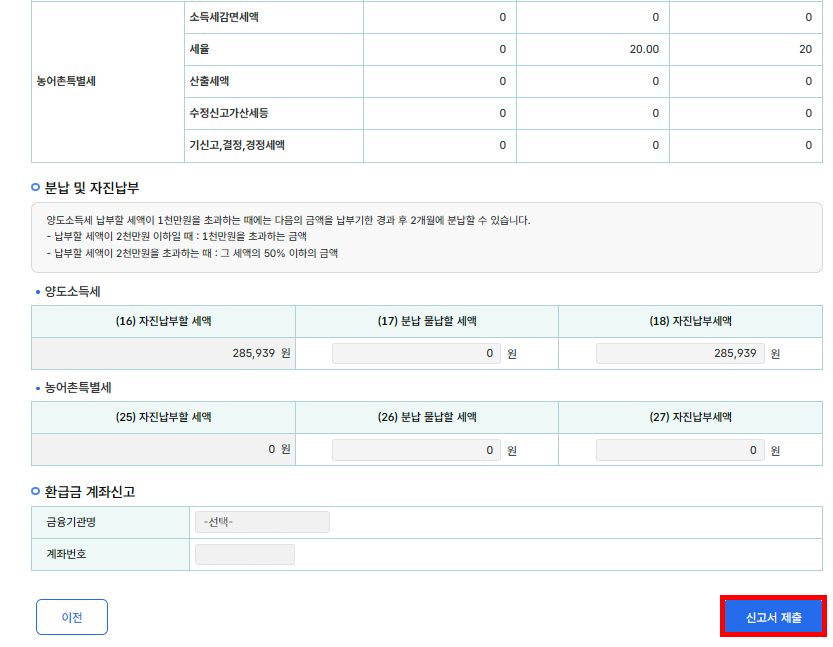Click the 계좌번호 label cell
The height and width of the screenshot is (647, 833).
click(x=110, y=555)
